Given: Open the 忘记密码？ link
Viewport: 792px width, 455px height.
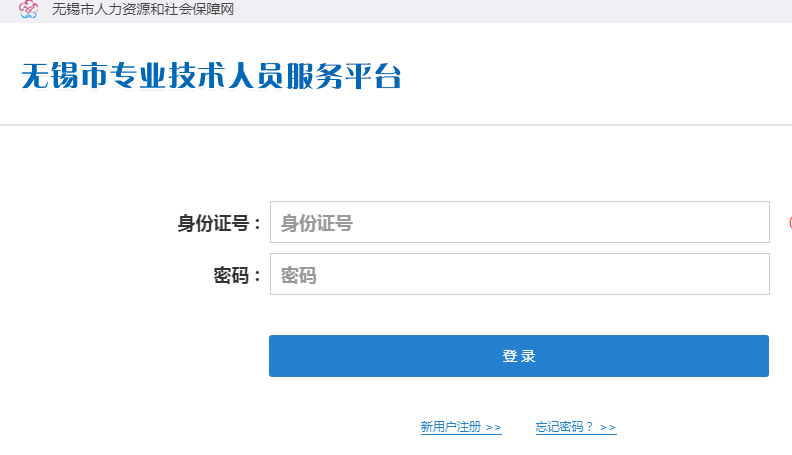Looking at the screenshot, I should click(x=576, y=427).
